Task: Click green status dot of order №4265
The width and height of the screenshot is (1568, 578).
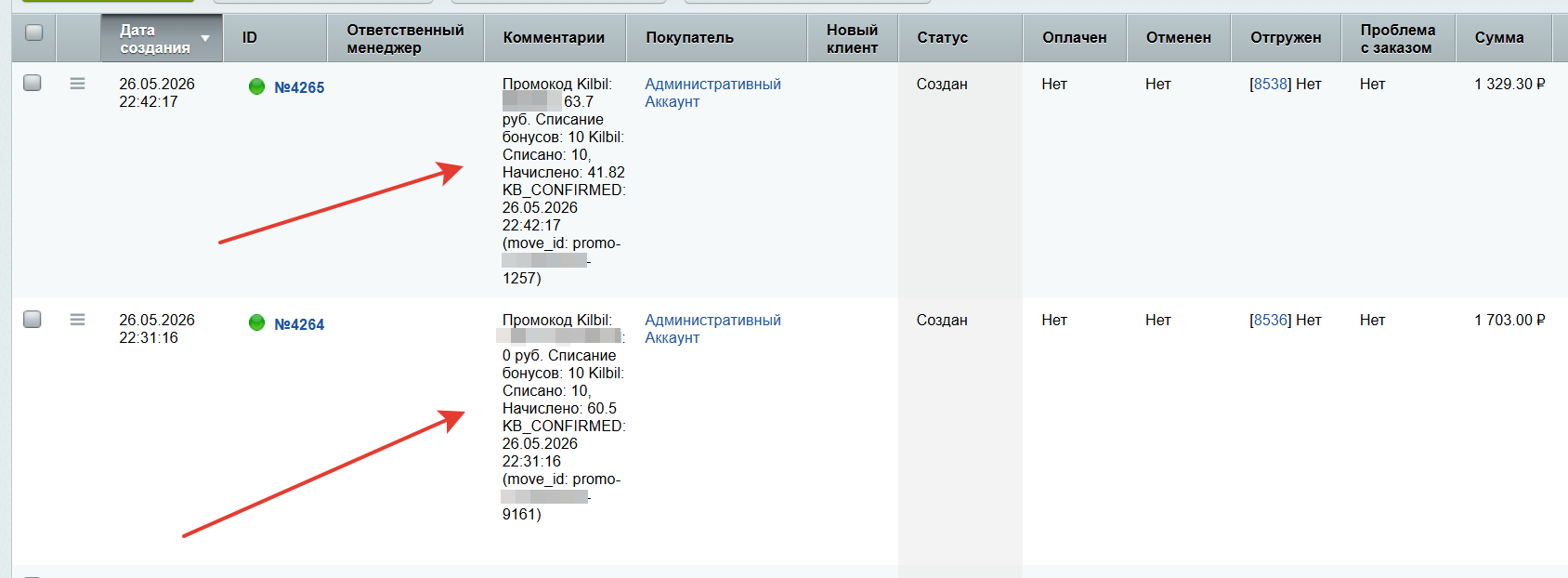Action: (257, 86)
